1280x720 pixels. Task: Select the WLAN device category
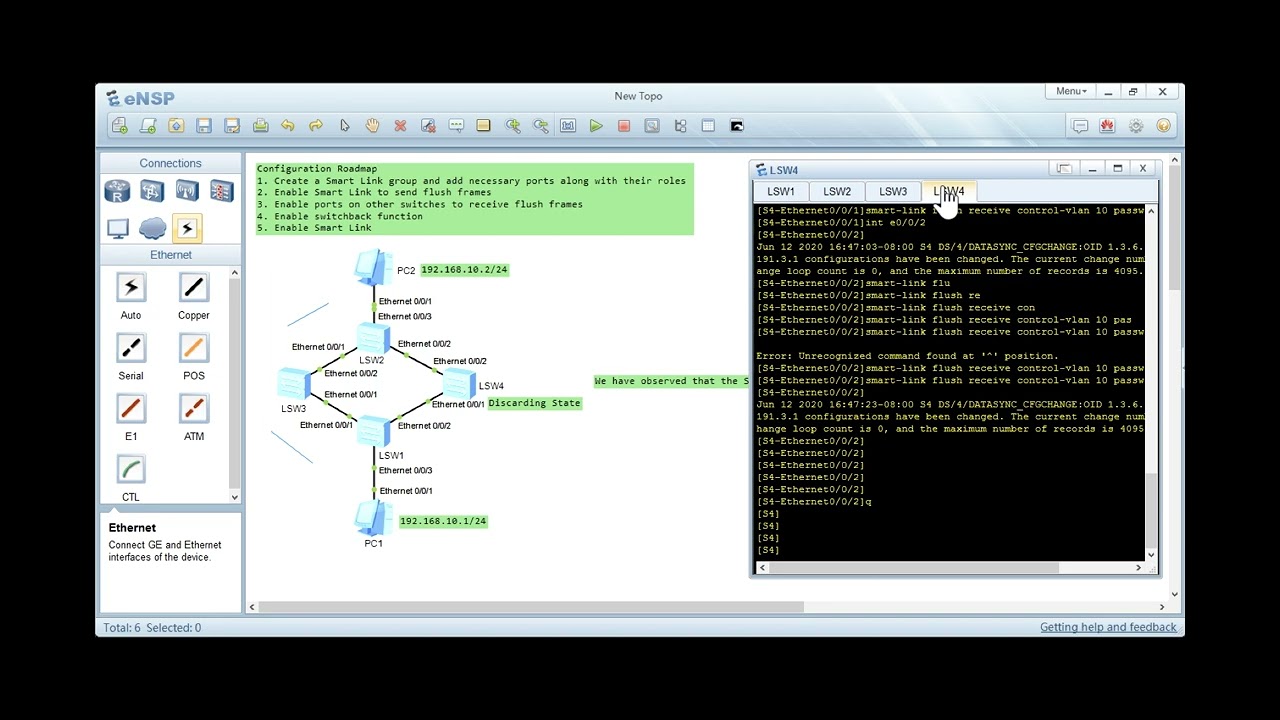(187, 191)
